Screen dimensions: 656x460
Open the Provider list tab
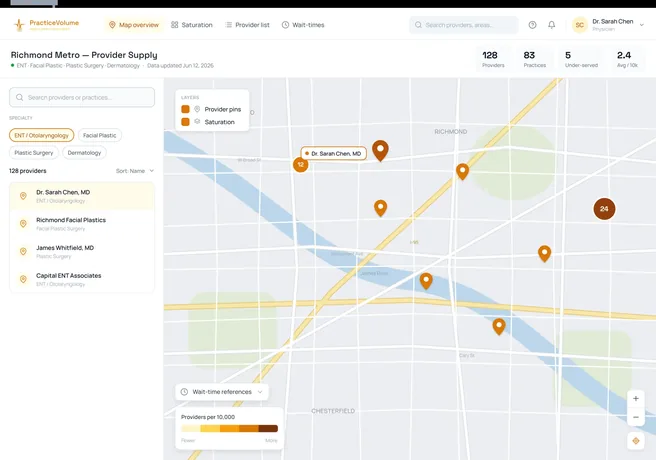pos(247,25)
